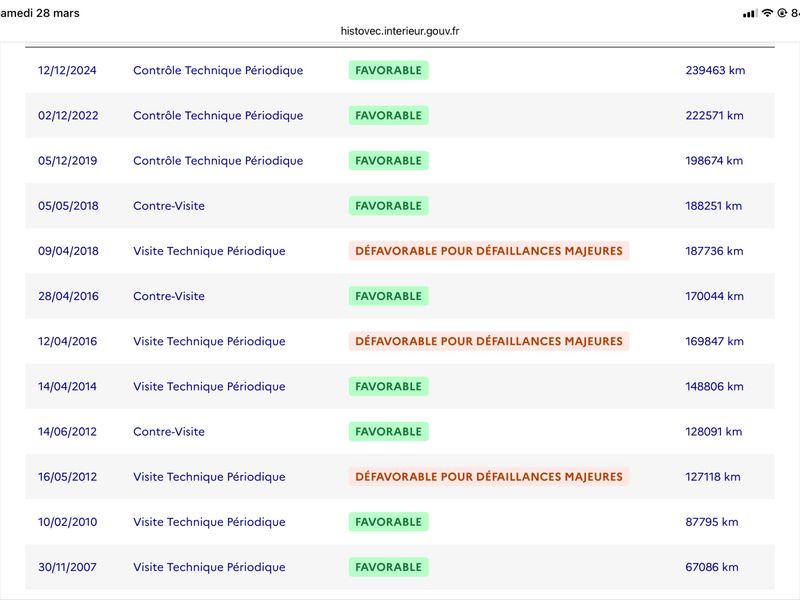Tap the FAVORABLE badge for 10/02/2010
800x600 pixels.
pyautogui.click(x=388, y=522)
